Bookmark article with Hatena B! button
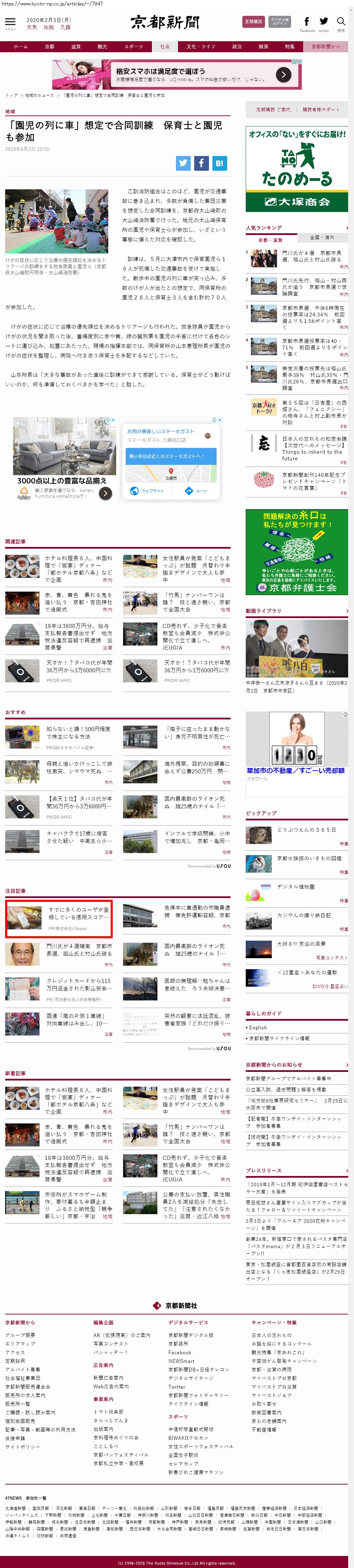 [219, 163]
